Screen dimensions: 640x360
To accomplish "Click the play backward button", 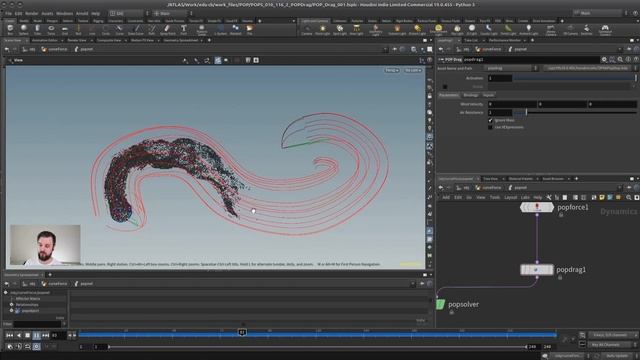I will click(18, 335).
